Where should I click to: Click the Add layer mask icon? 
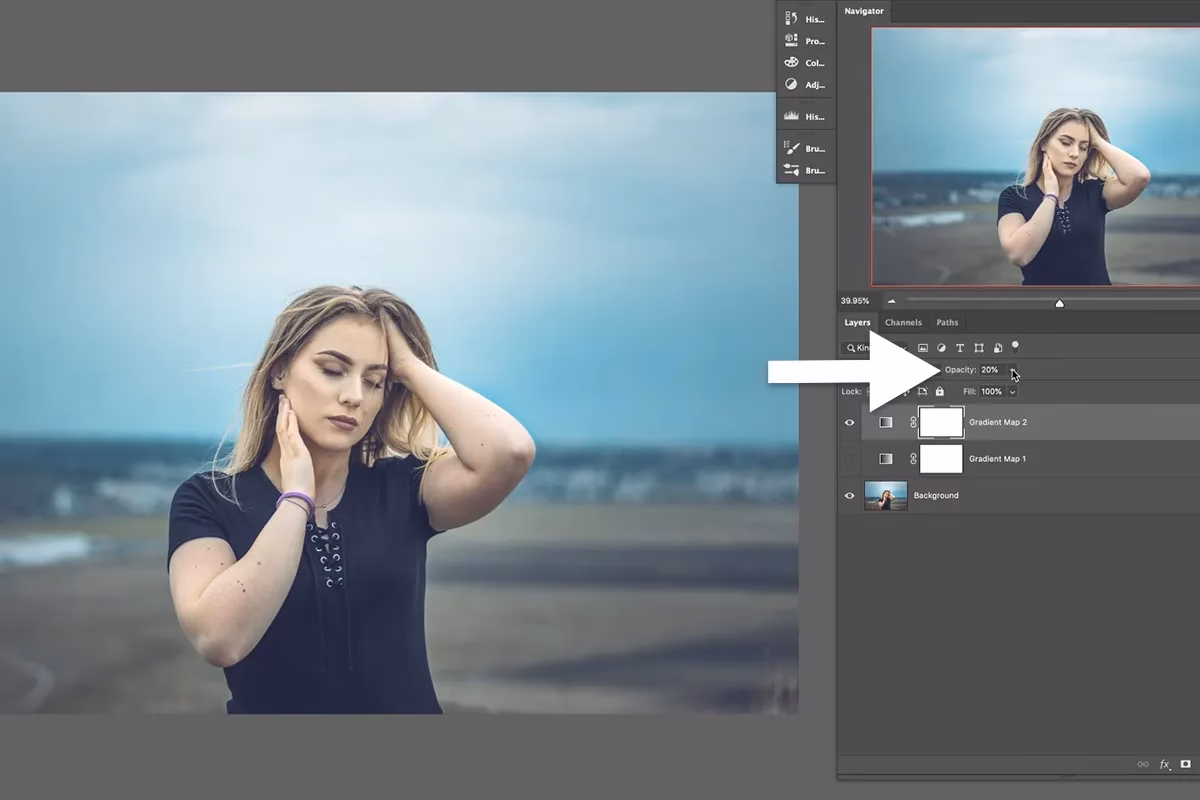[1184, 764]
